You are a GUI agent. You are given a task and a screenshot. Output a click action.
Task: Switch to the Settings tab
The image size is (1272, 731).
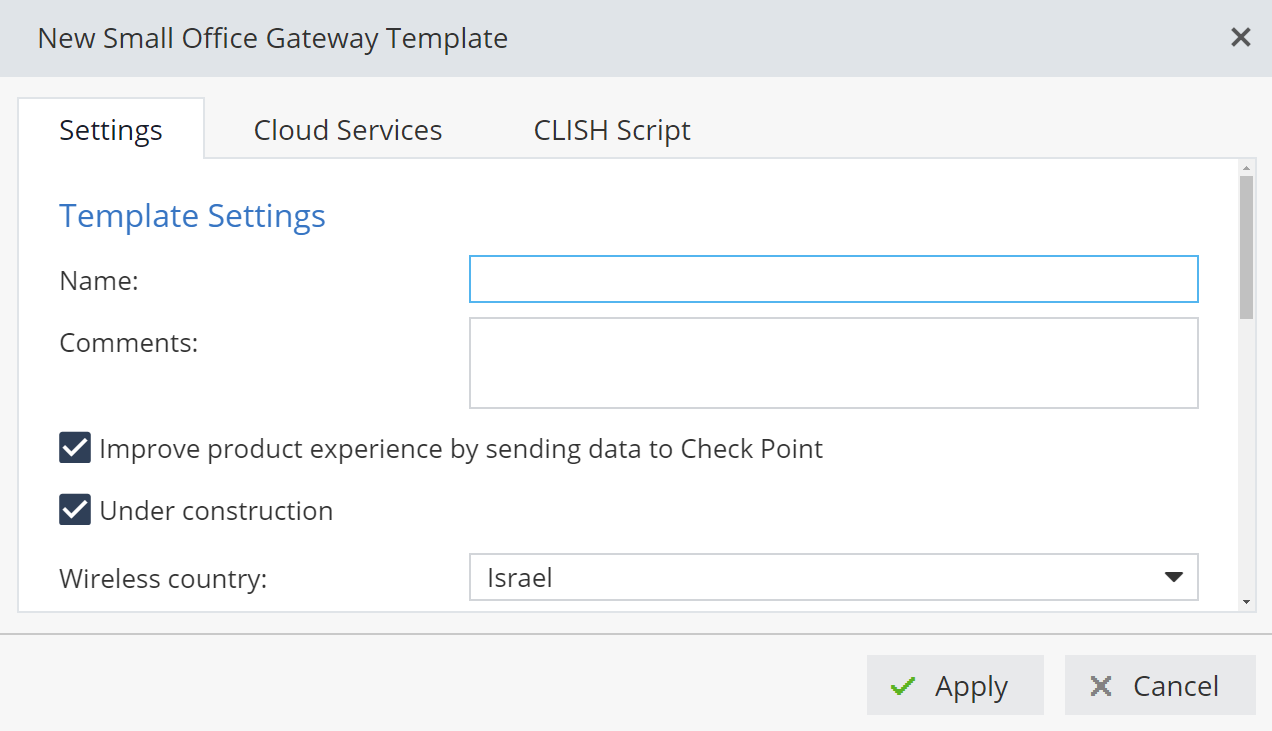[111, 129]
